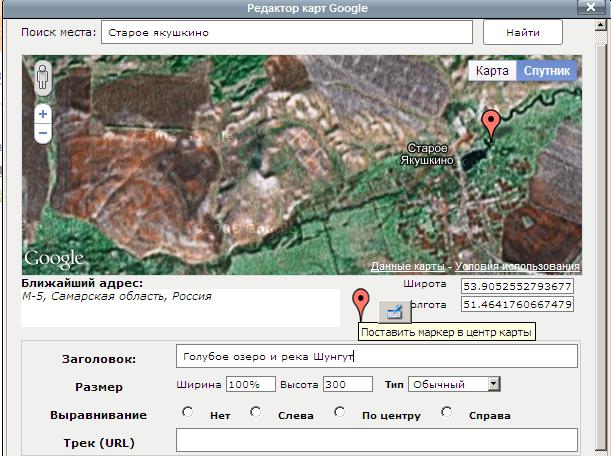Screen dimensions: 611x459
Task: Click the Google logo on the map
Action: tap(54, 258)
